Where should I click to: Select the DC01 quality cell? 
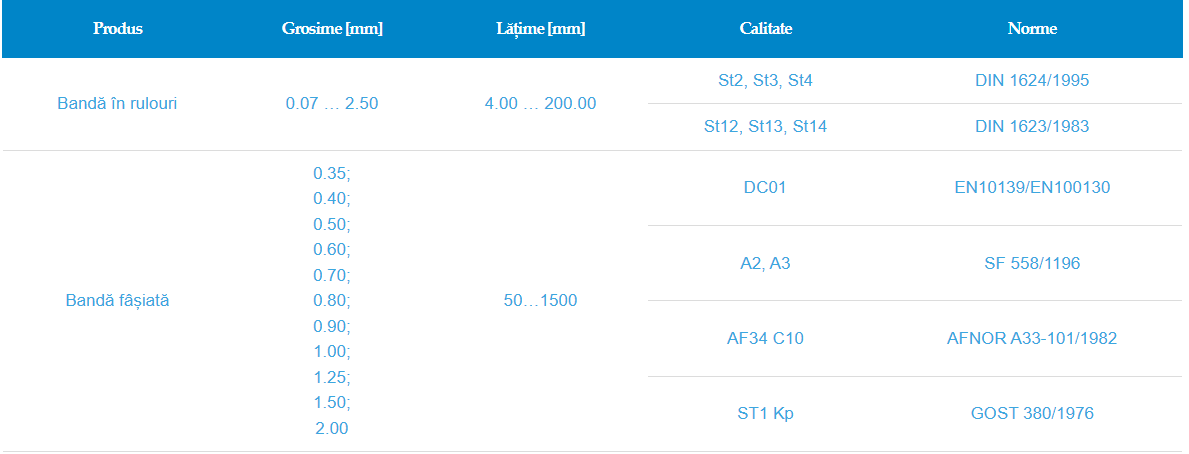(765, 187)
